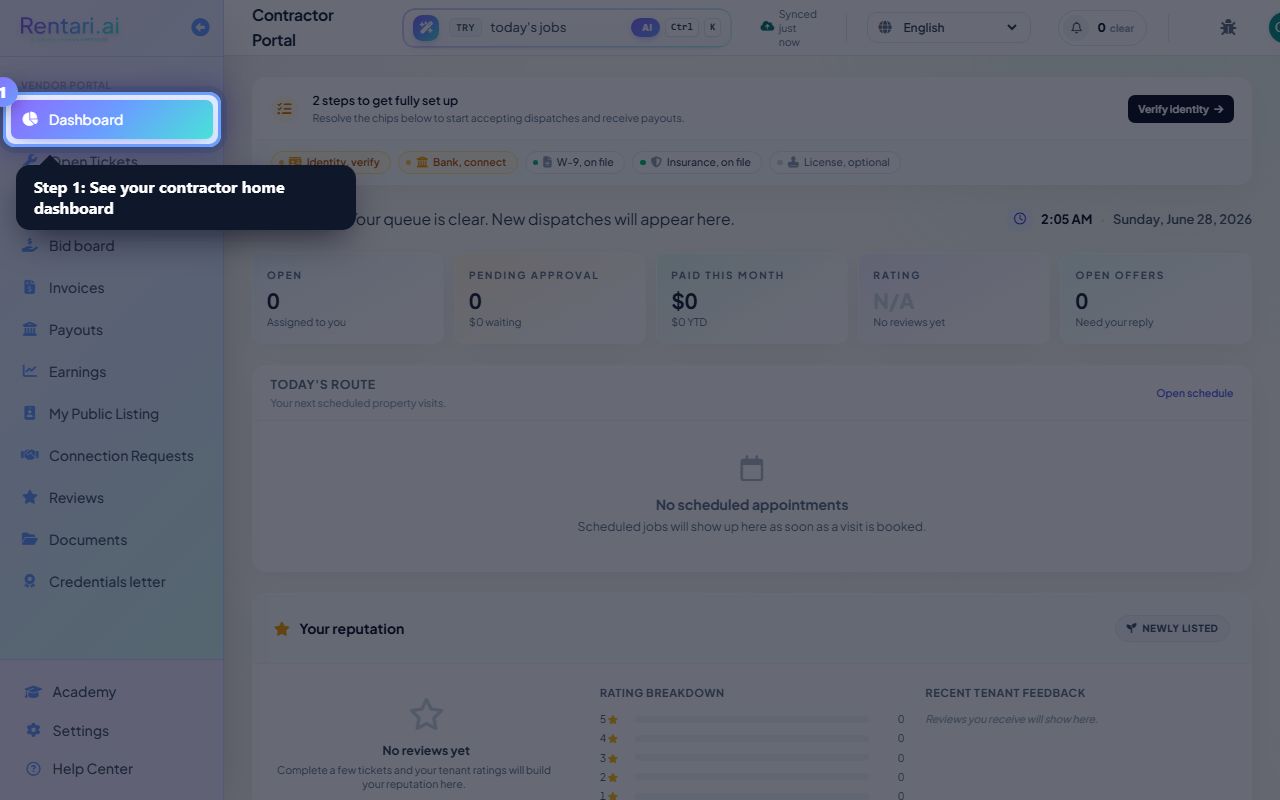
Task: Click the License, optional chip
Action: (835, 162)
